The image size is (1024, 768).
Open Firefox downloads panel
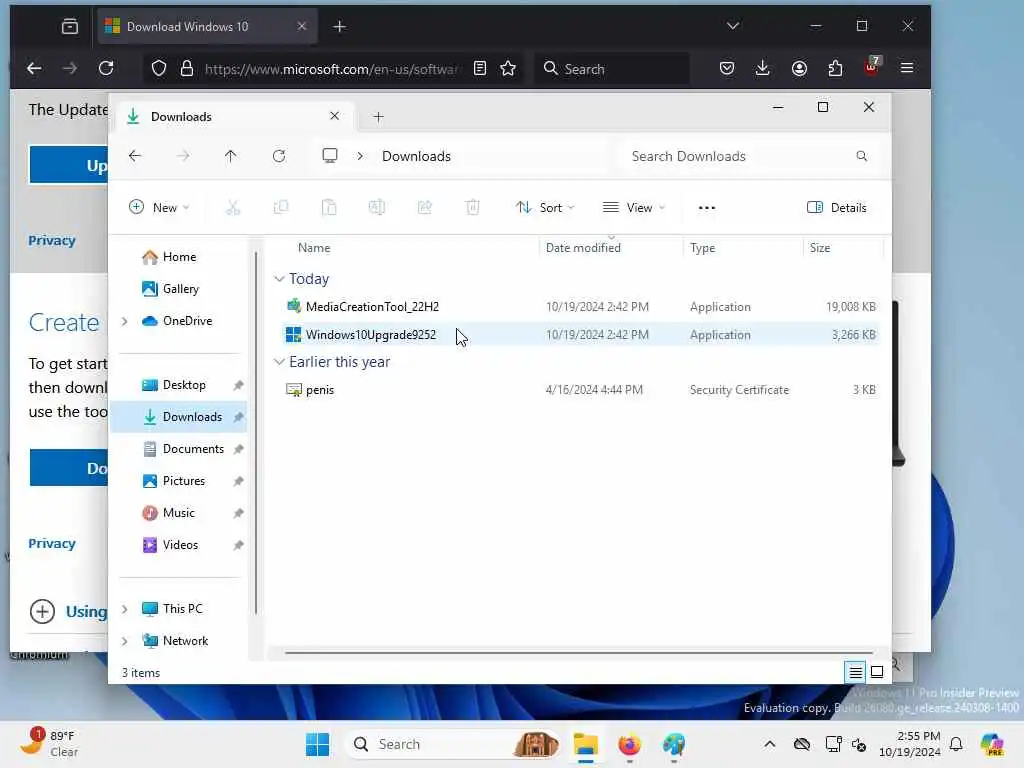click(x=762, y=68)
